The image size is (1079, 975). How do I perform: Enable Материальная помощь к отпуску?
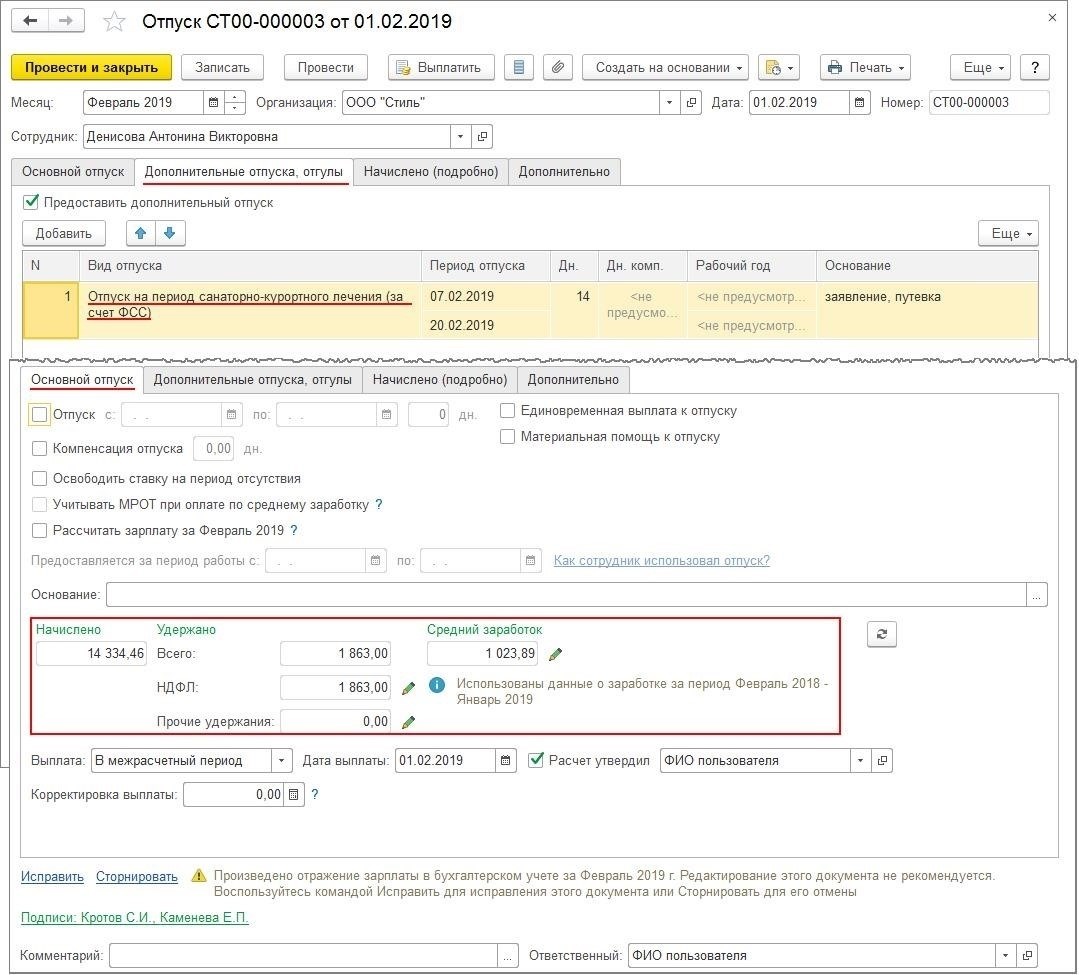(507, 437)
